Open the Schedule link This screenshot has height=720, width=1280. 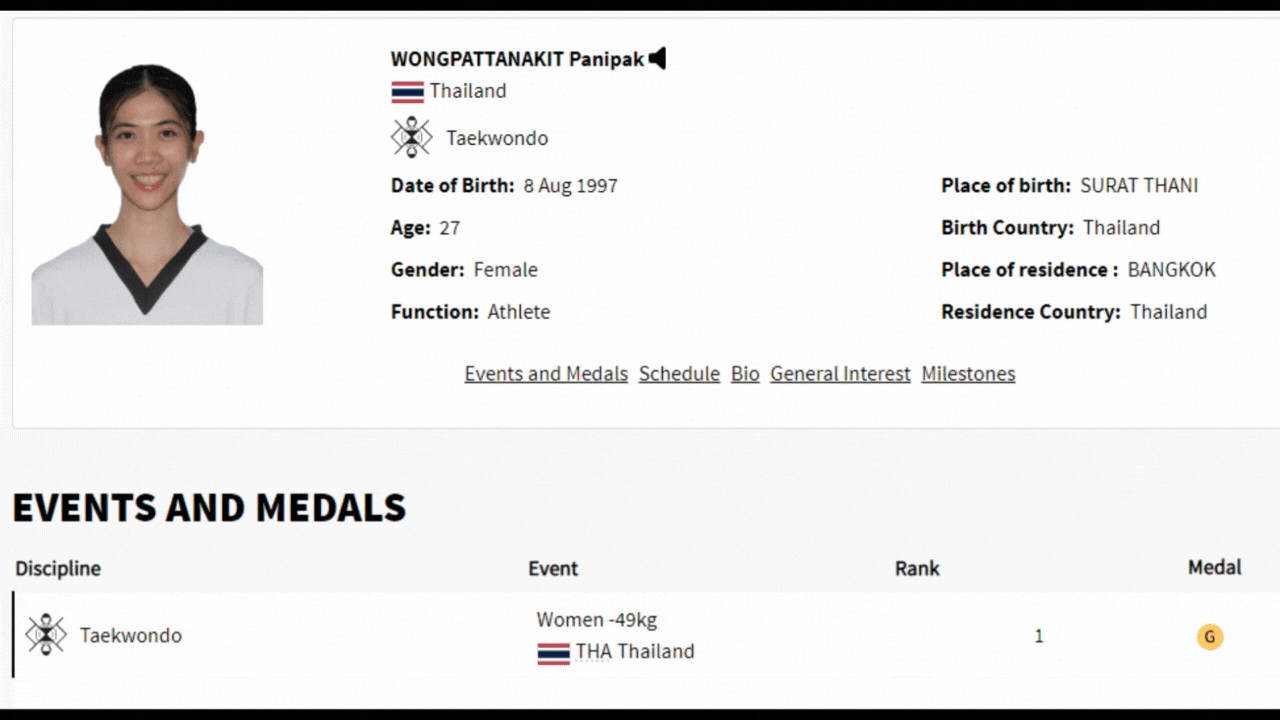tap(679, 374)
